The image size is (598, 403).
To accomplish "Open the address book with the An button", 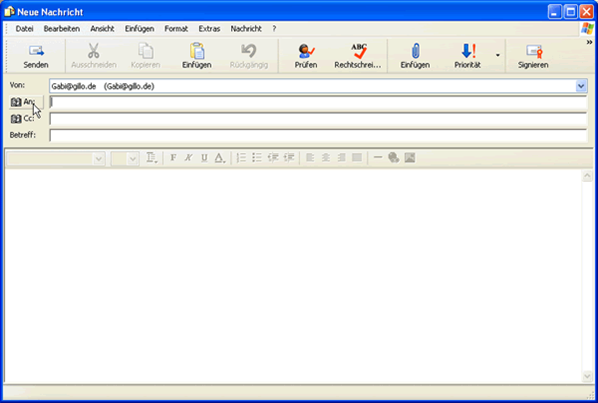I will [26, 102].
